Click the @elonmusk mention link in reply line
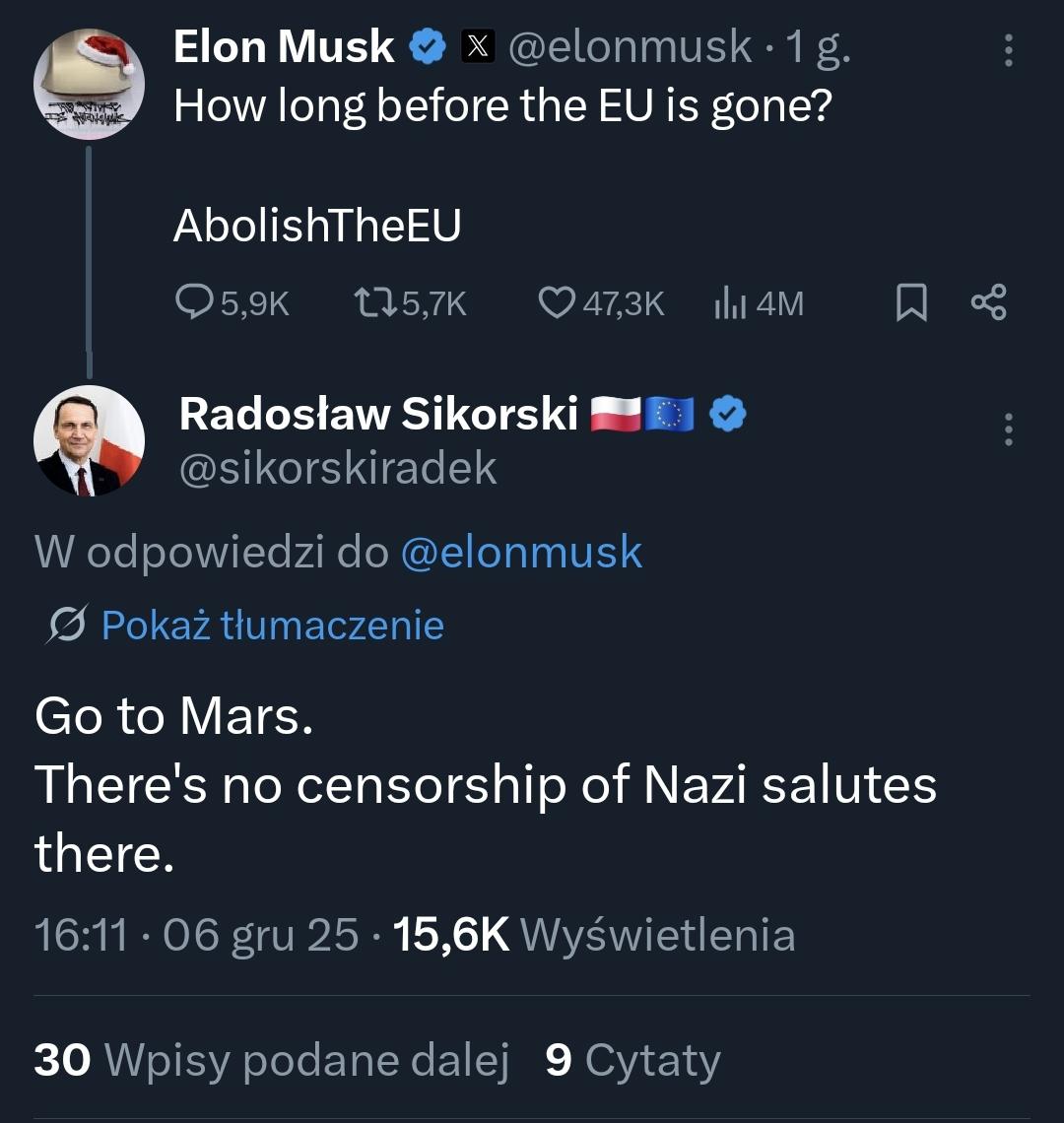The height and width of the screenshot is (1123, 1064). click(x=521, y=553)
